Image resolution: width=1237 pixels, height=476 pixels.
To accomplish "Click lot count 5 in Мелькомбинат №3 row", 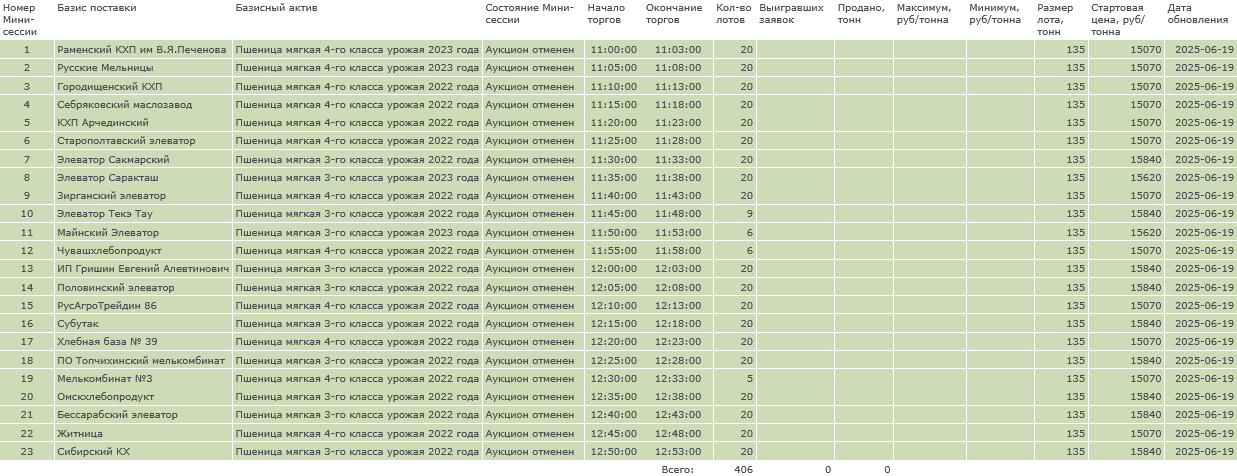I will pyautogui.click(x=735, y=379).
